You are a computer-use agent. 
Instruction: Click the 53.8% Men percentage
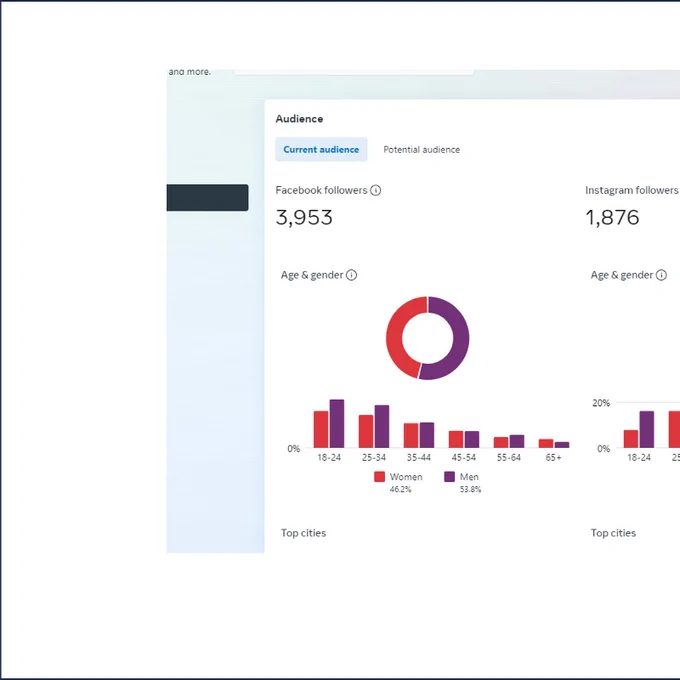[471, 490]
